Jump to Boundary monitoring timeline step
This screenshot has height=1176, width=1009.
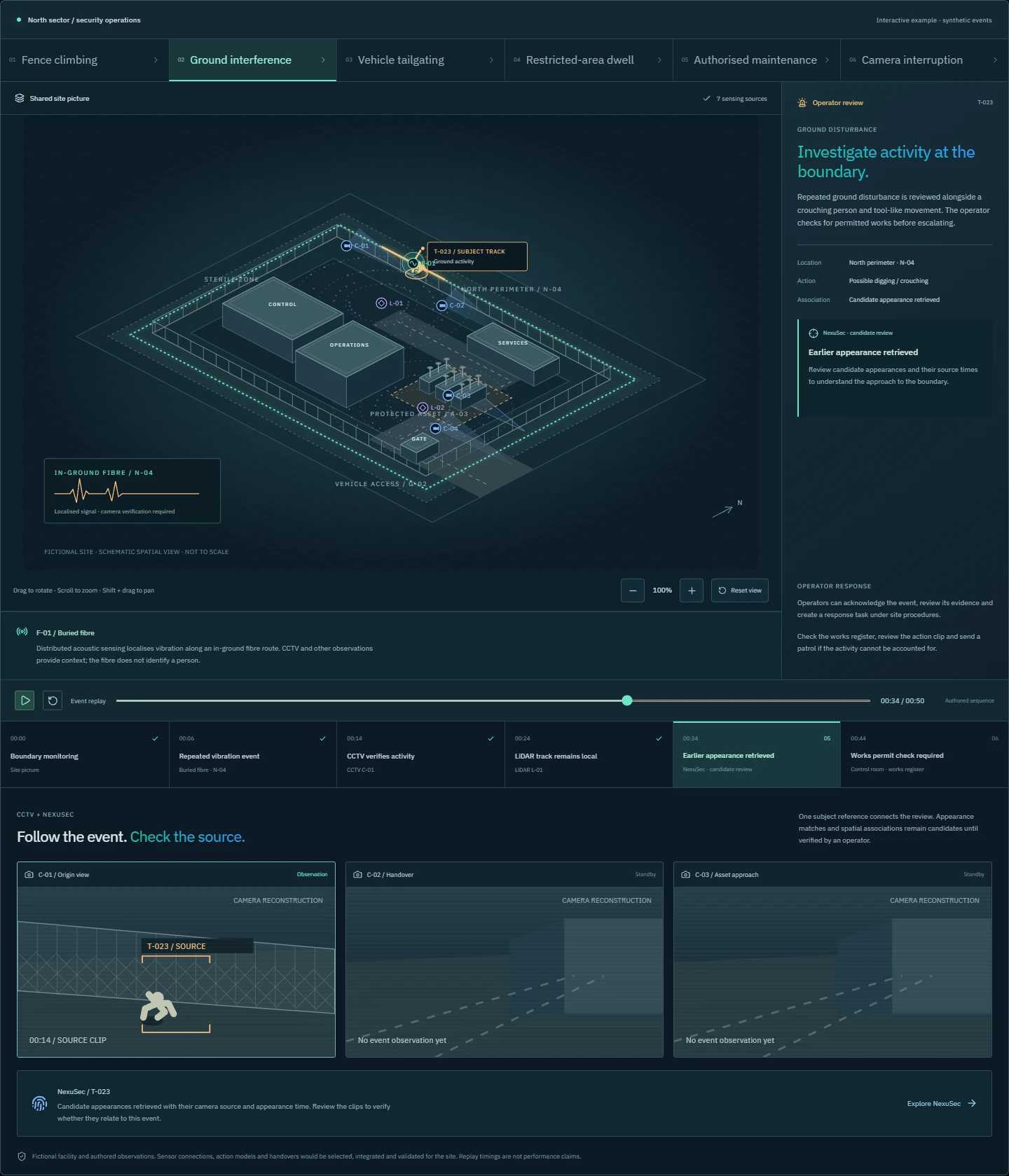pos(84,754)
